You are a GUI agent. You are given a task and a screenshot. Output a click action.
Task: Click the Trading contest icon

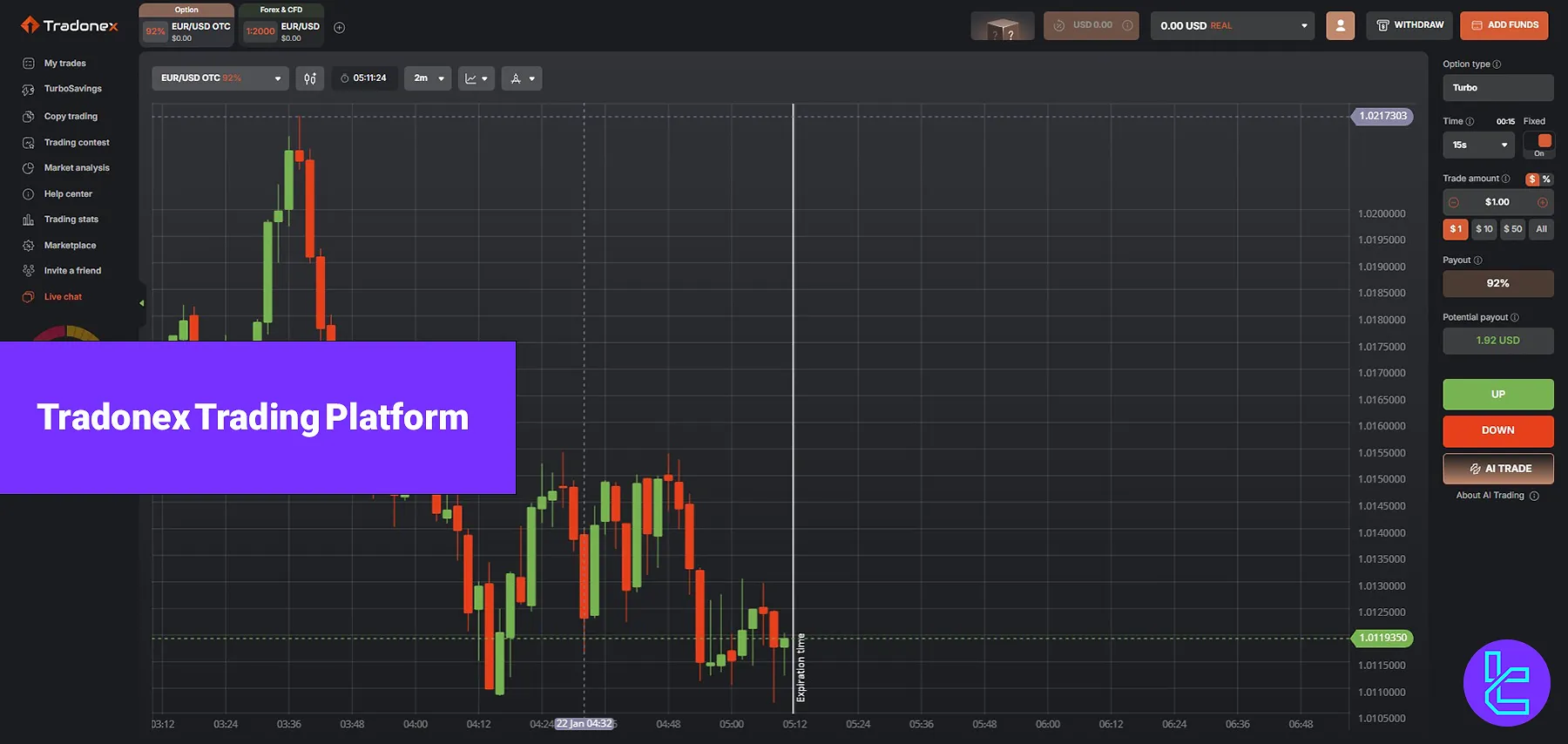tap(29, 142)
